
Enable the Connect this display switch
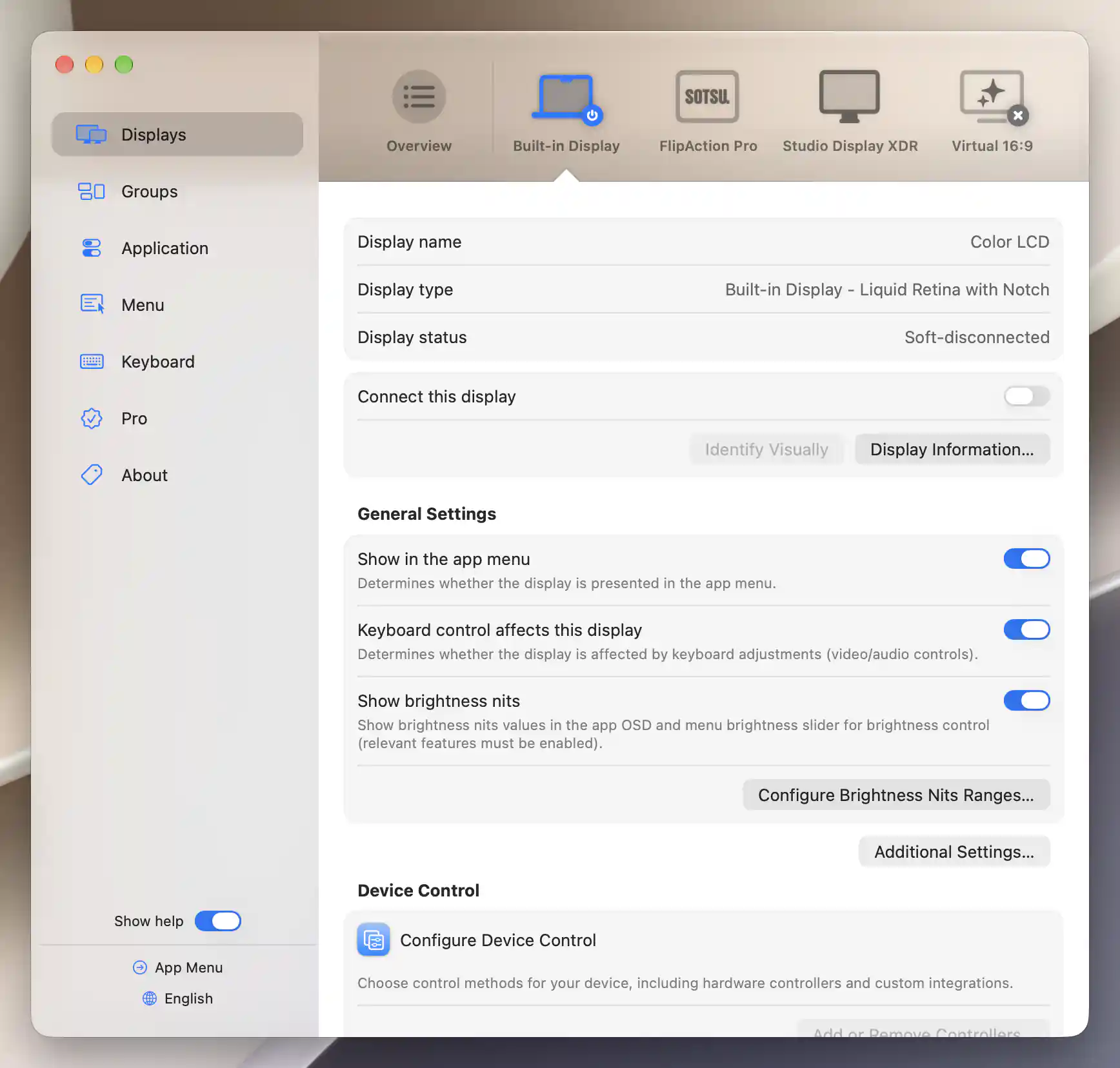point(1026,396)
